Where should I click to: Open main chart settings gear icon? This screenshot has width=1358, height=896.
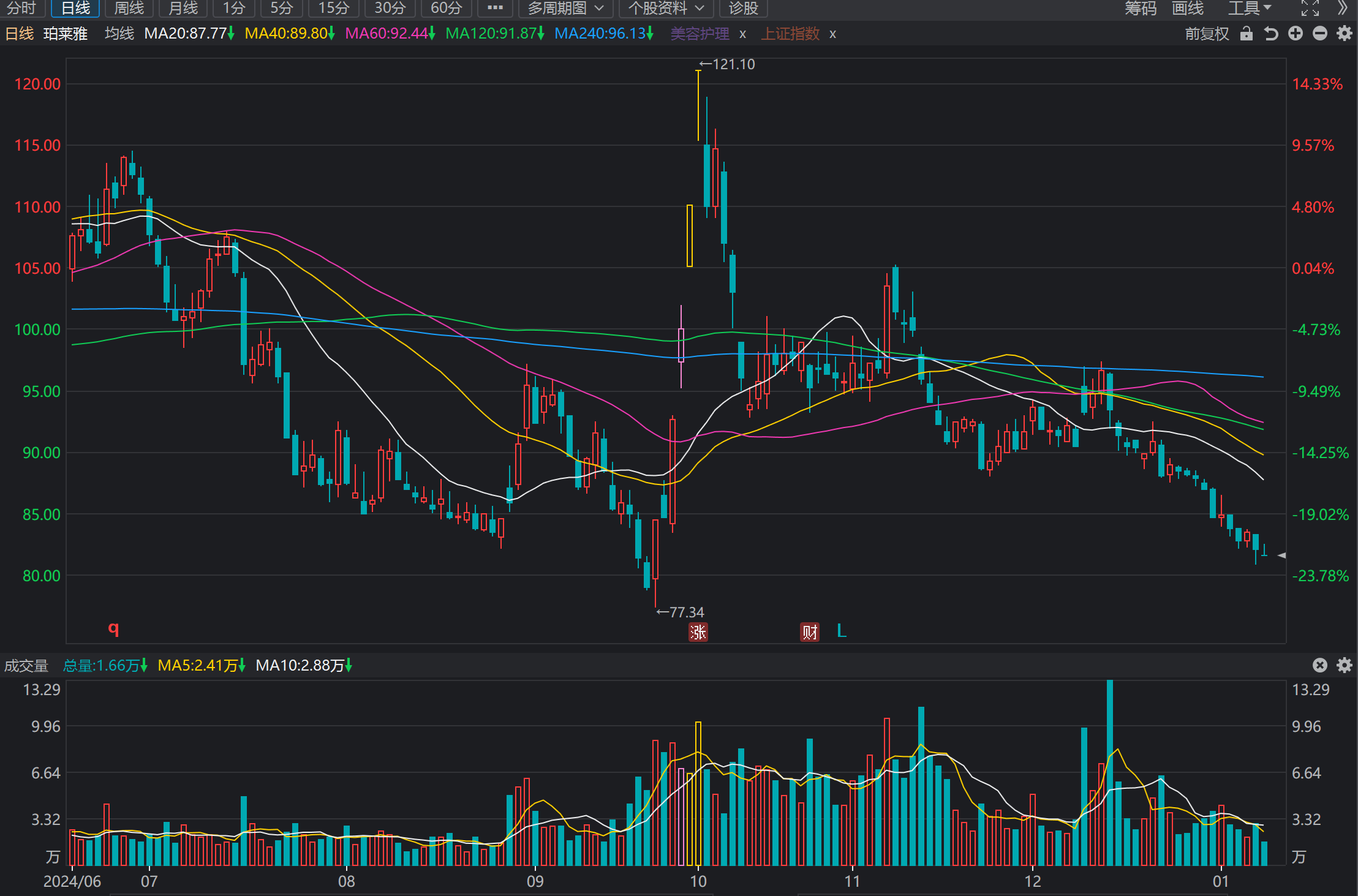[1345, 34]
